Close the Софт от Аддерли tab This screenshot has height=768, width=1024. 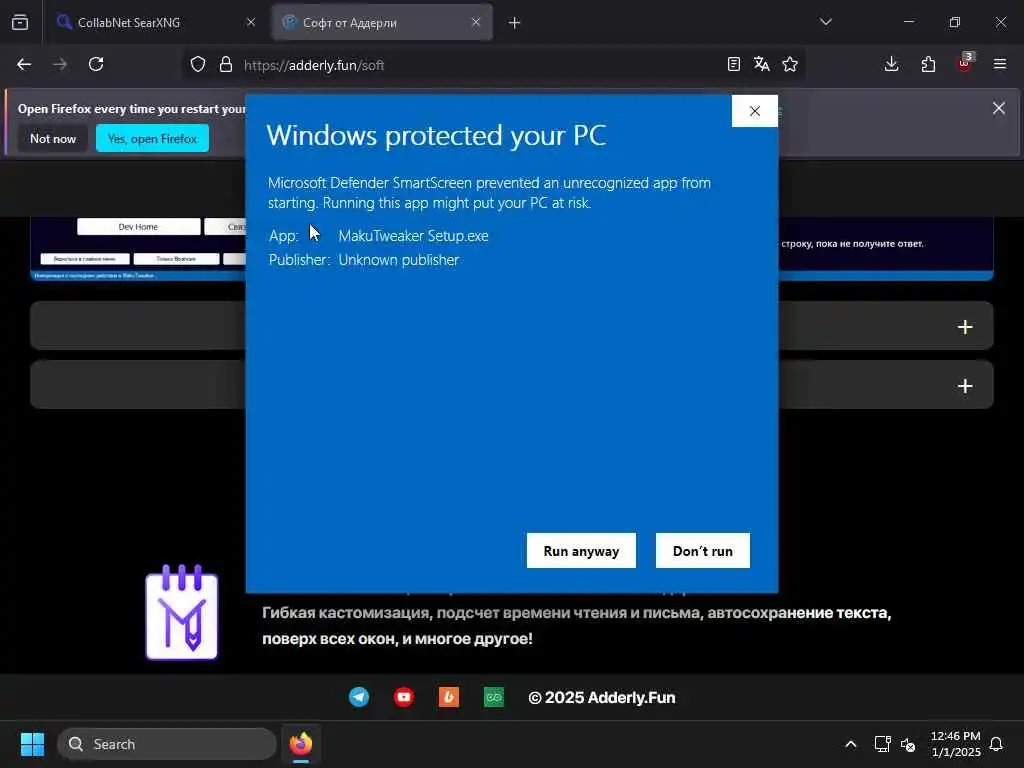click(x=476, y=22)
